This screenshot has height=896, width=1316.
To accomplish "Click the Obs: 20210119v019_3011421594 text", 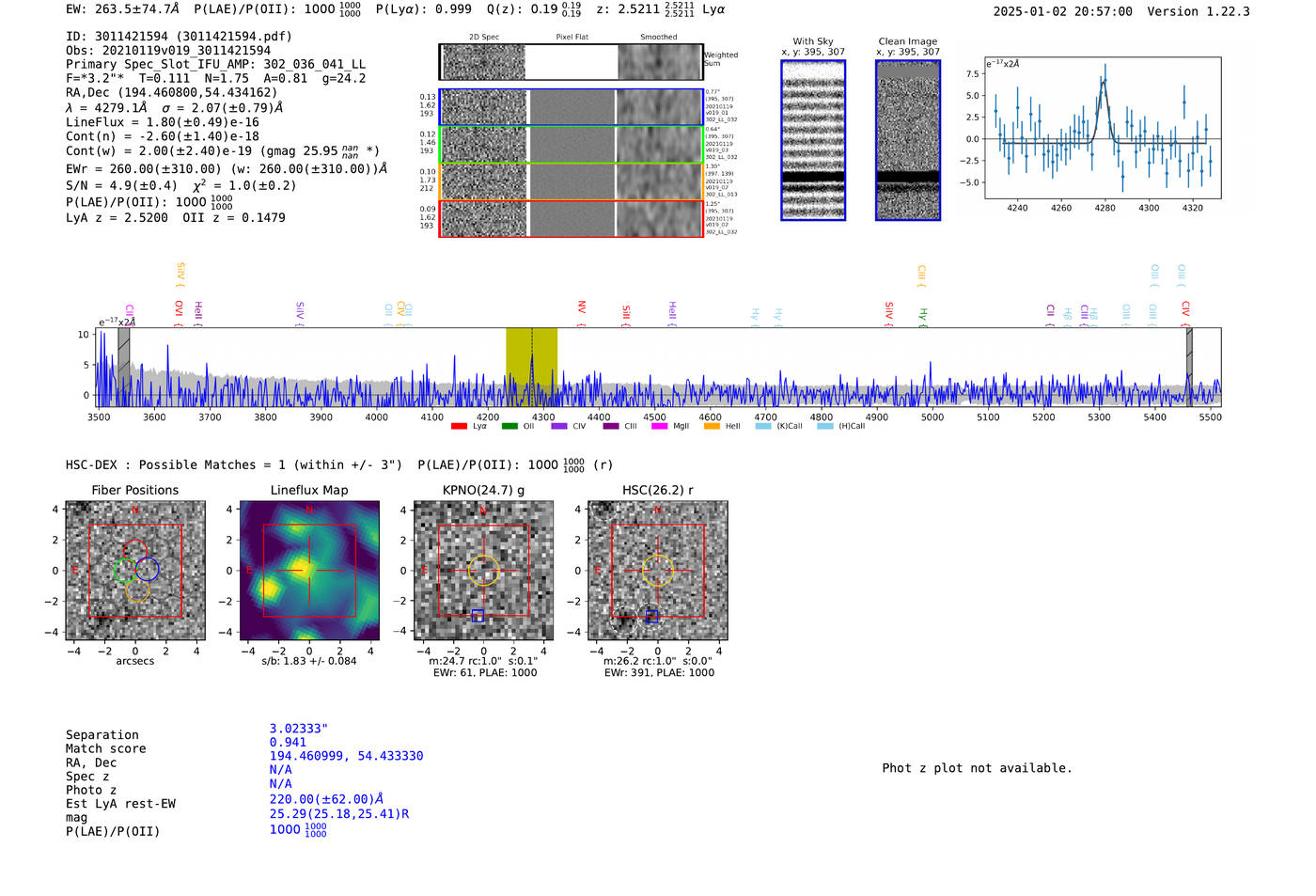I will [x=168, y=51].
